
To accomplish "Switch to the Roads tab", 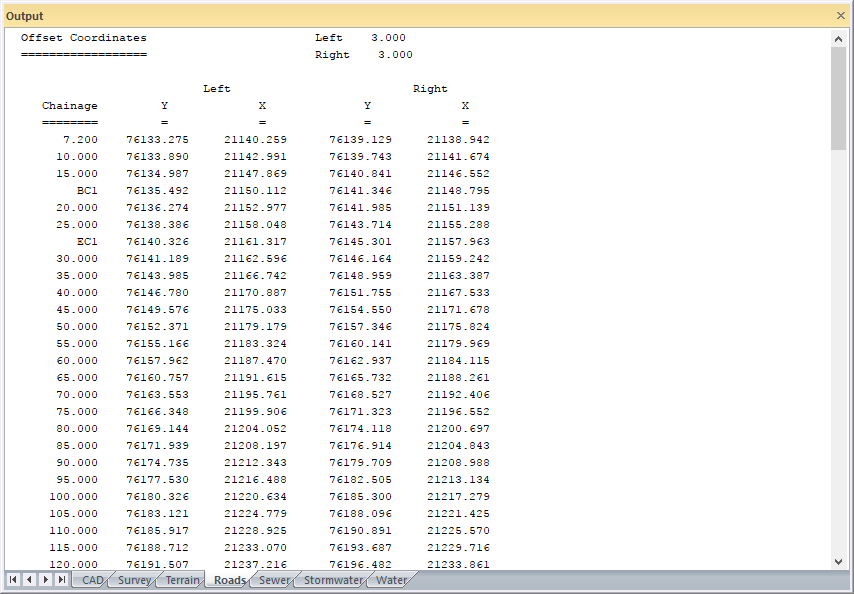I will pos(229,580).
